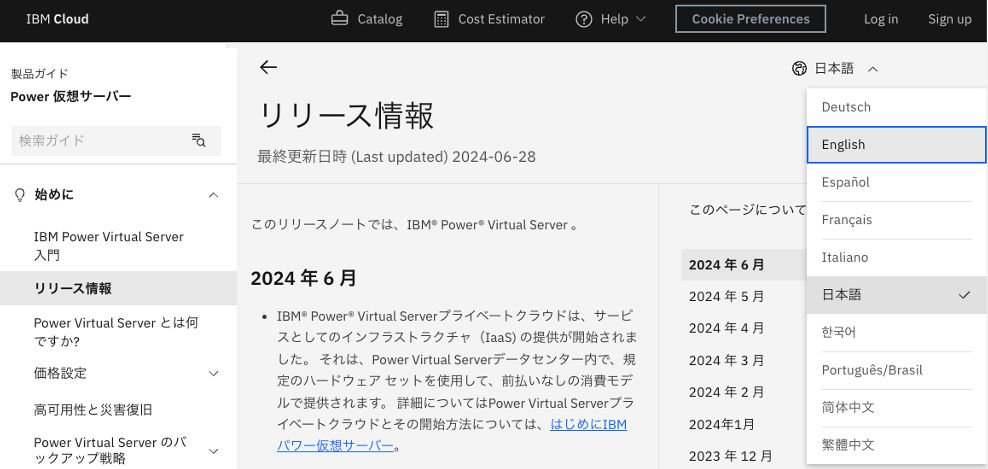Jump to 2024年1月 in page outline

point(721,424)
